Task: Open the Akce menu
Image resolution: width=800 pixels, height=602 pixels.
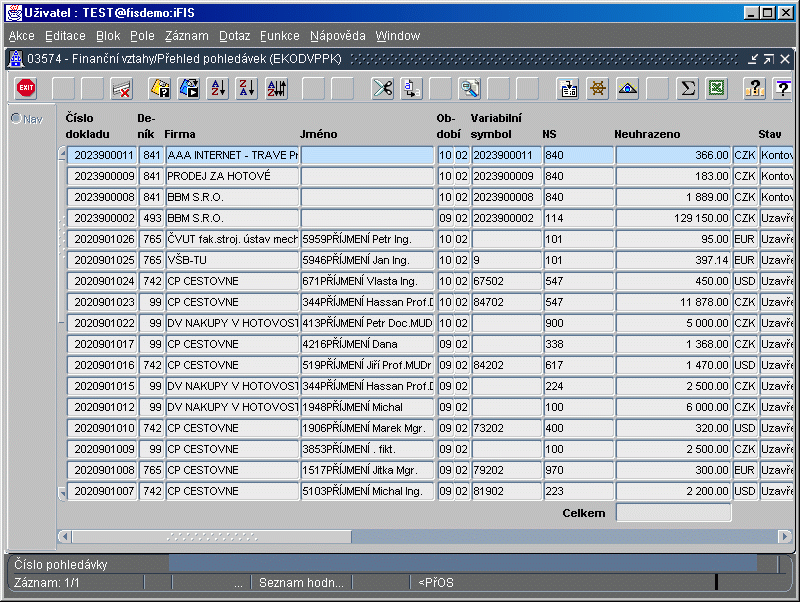Action: pyautogui.click(x=21, y=36)
